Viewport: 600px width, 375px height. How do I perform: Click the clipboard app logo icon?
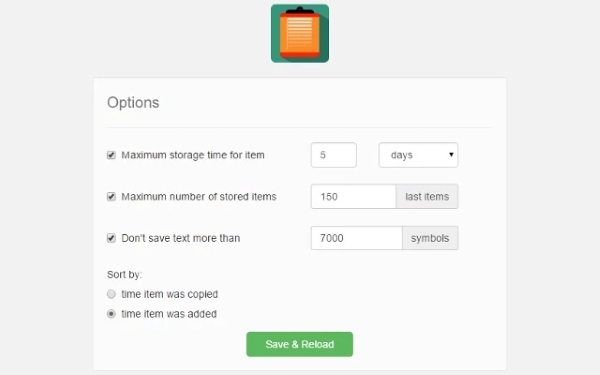click(300, 33)
